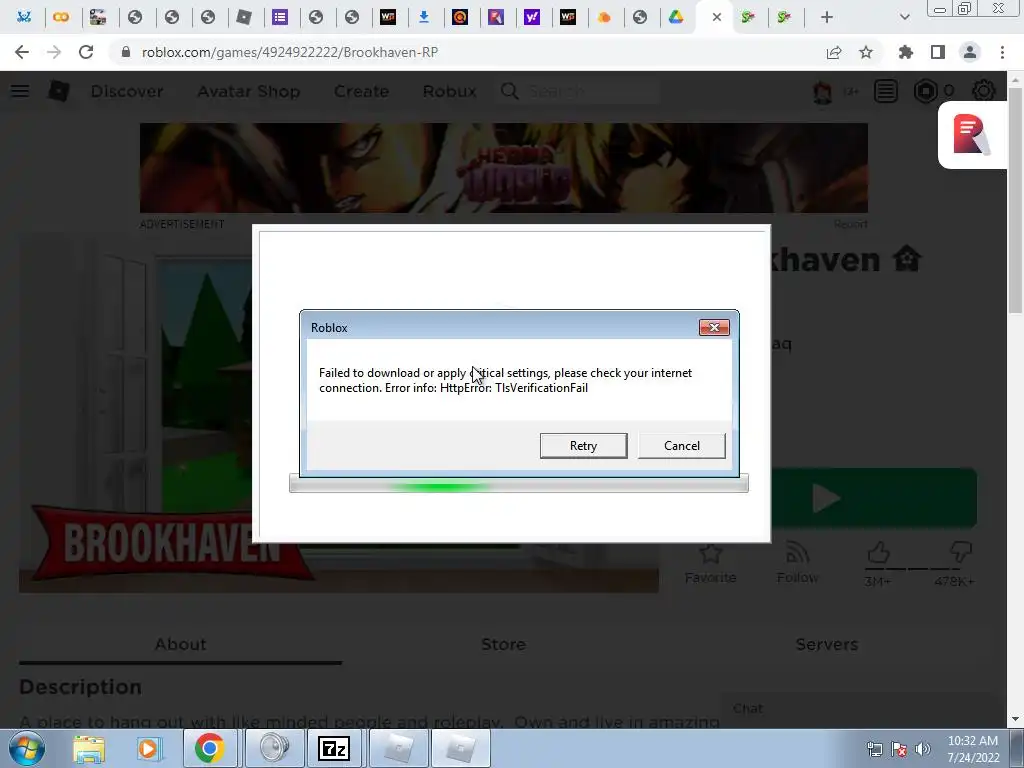Like the game with thumbs up
The width and height of the screenshot is (1024, 768).
point(878,554)
